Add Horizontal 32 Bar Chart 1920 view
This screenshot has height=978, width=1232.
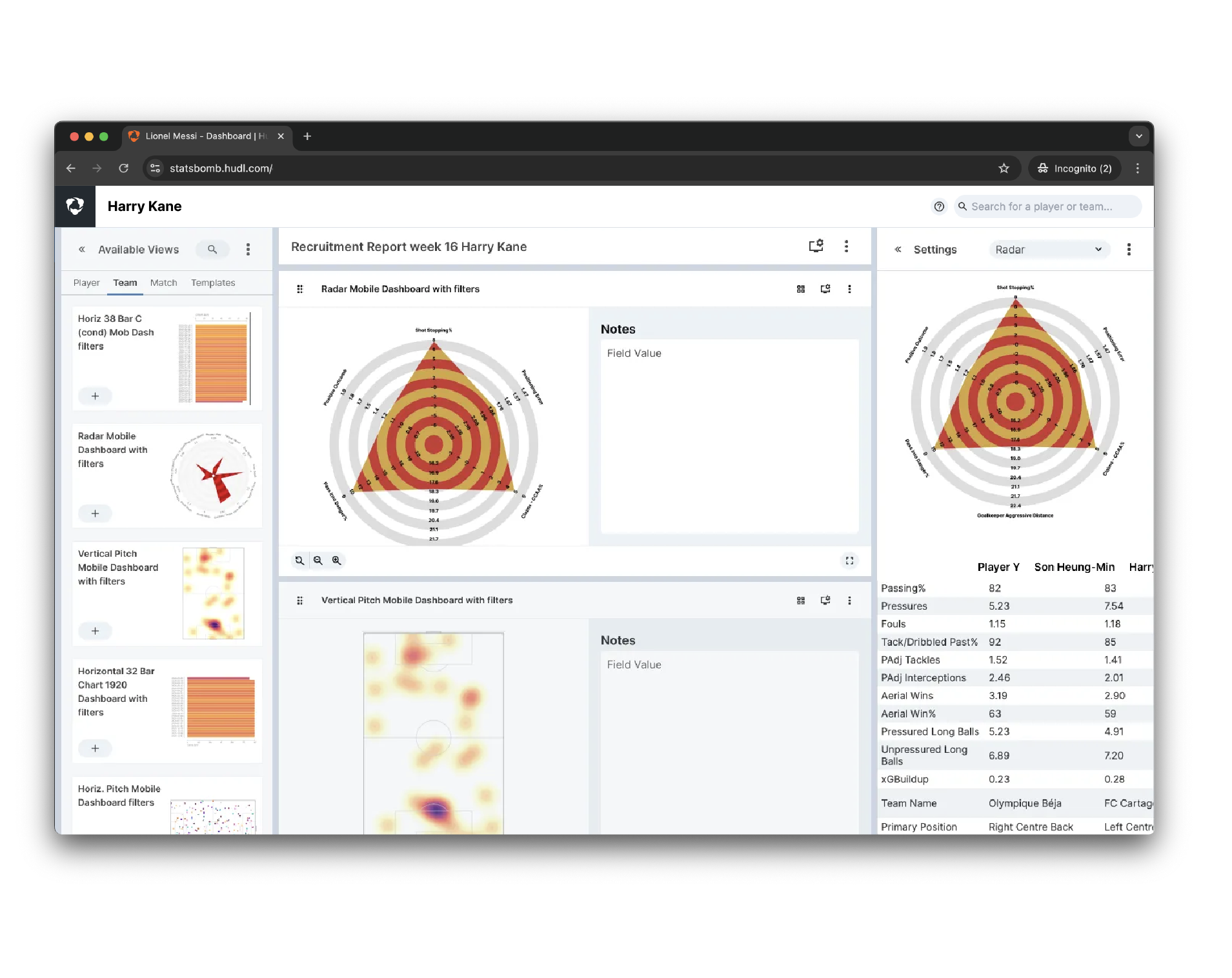(95, 748)
